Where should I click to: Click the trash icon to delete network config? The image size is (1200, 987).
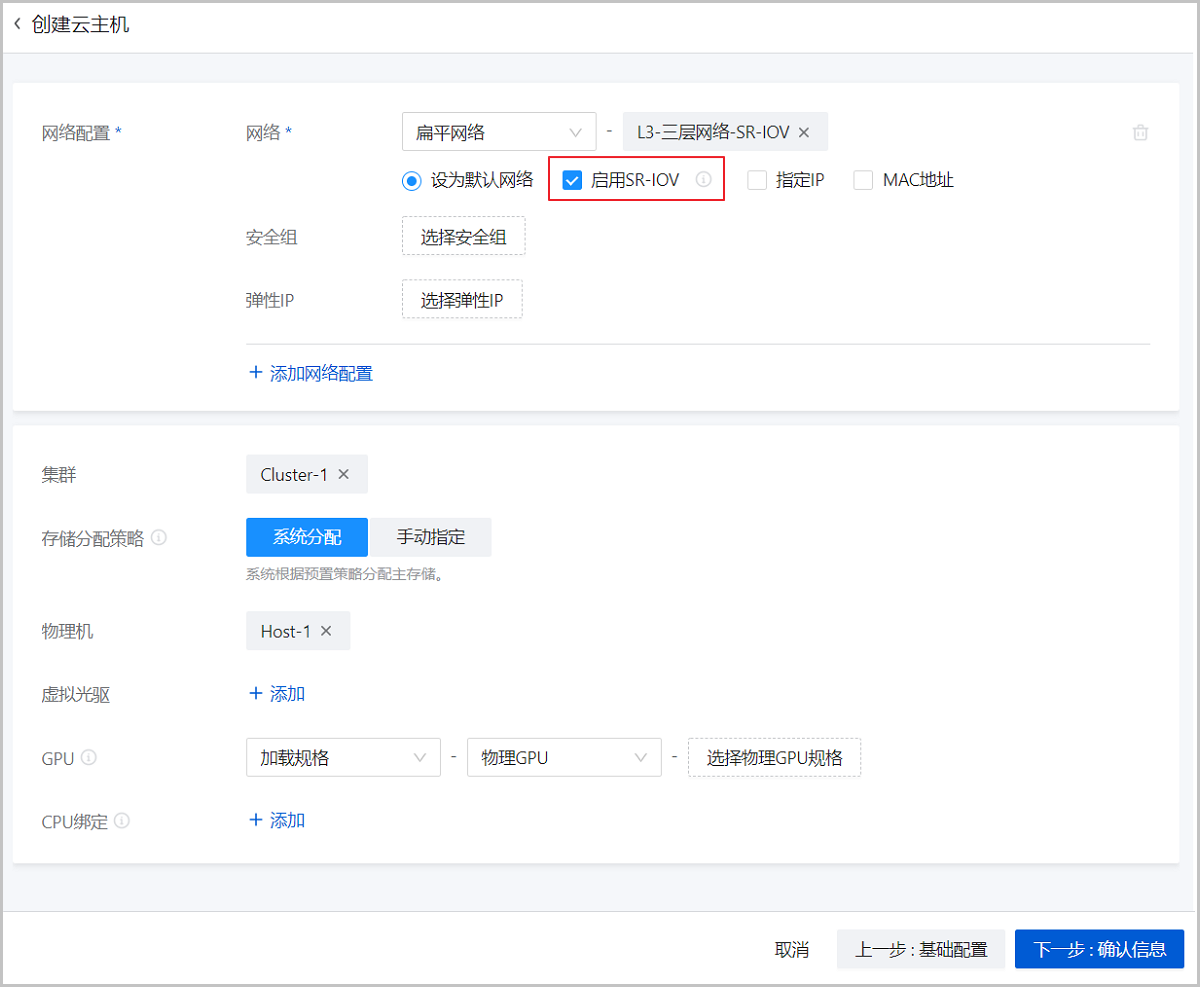point(1140,131)
